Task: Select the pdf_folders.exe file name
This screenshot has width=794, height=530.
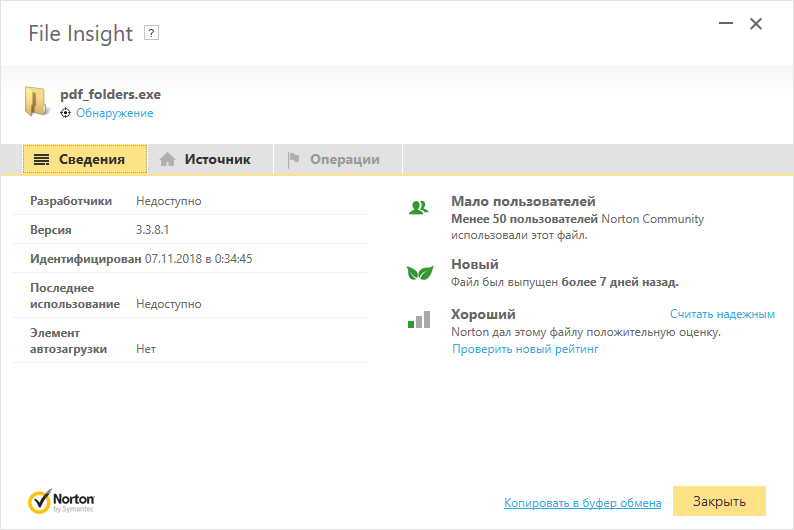Action: pyautogui.click(x=110, y=95)
